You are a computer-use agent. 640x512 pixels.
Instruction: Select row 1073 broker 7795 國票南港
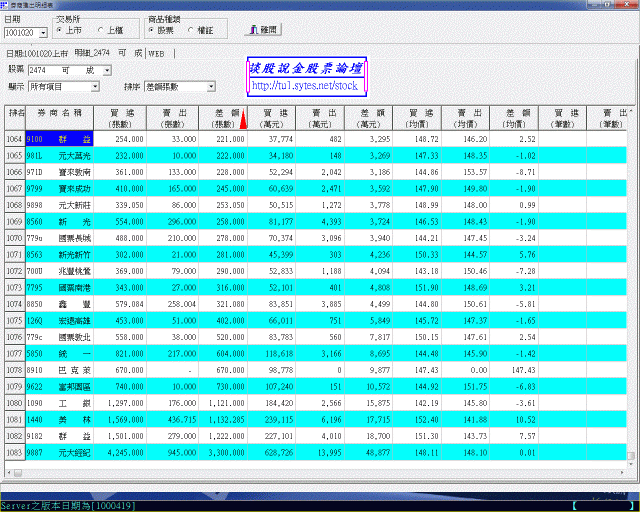coord(60,287)
